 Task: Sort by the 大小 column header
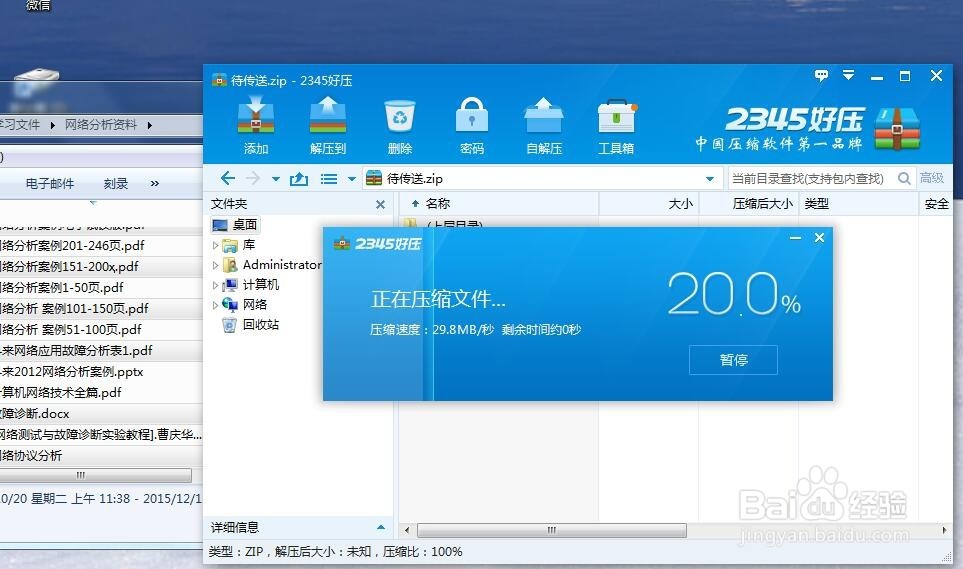point(649,203)
